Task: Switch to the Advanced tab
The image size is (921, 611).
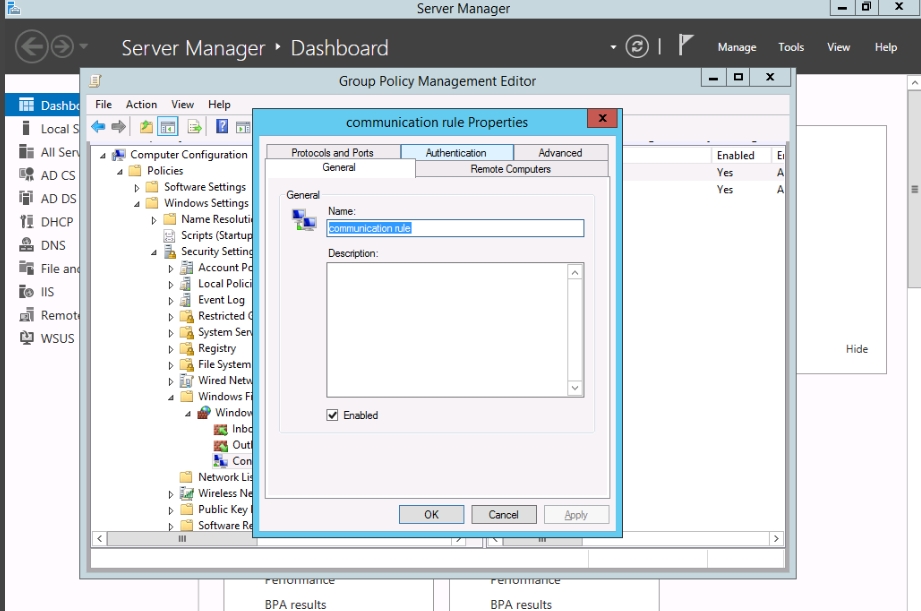Action: pos(560,152)
